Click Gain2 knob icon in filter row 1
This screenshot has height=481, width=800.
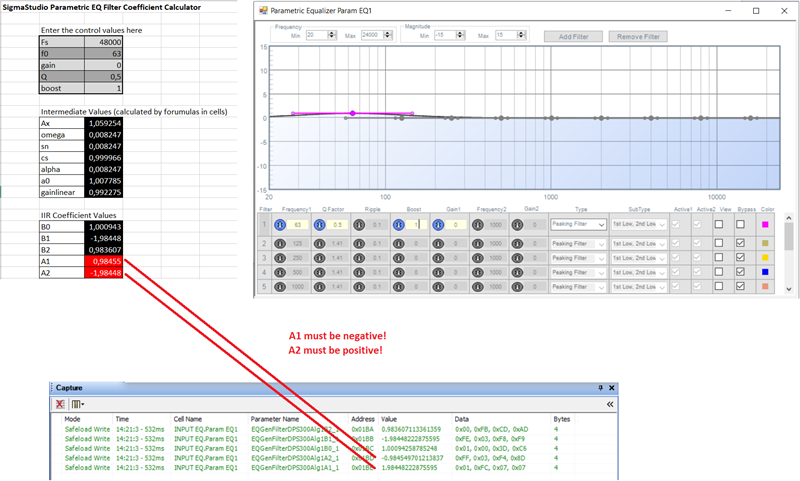517,224
